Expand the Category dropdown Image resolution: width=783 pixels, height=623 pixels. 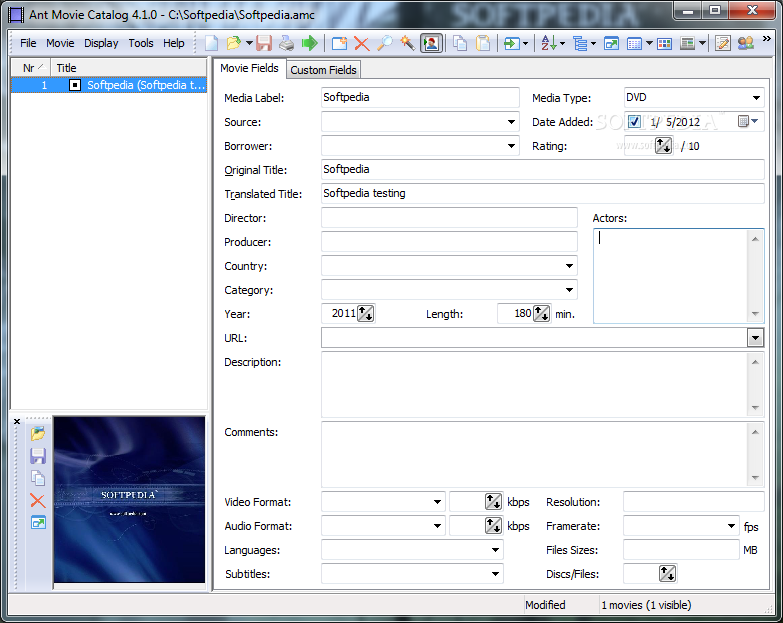tap(569, 290)
